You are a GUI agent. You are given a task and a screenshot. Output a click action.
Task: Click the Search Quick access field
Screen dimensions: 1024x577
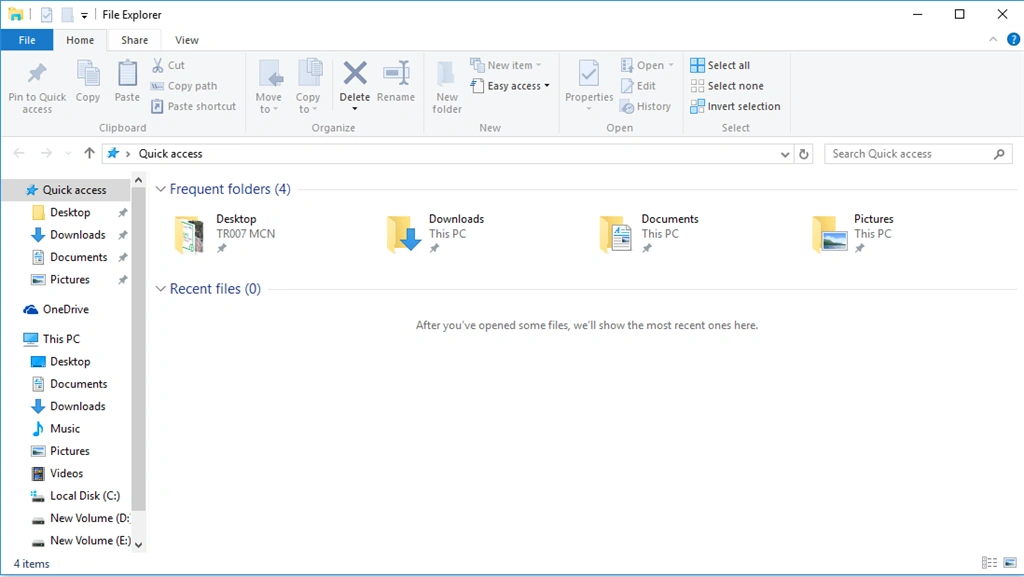pyautogui.click(x=909, y=154)
